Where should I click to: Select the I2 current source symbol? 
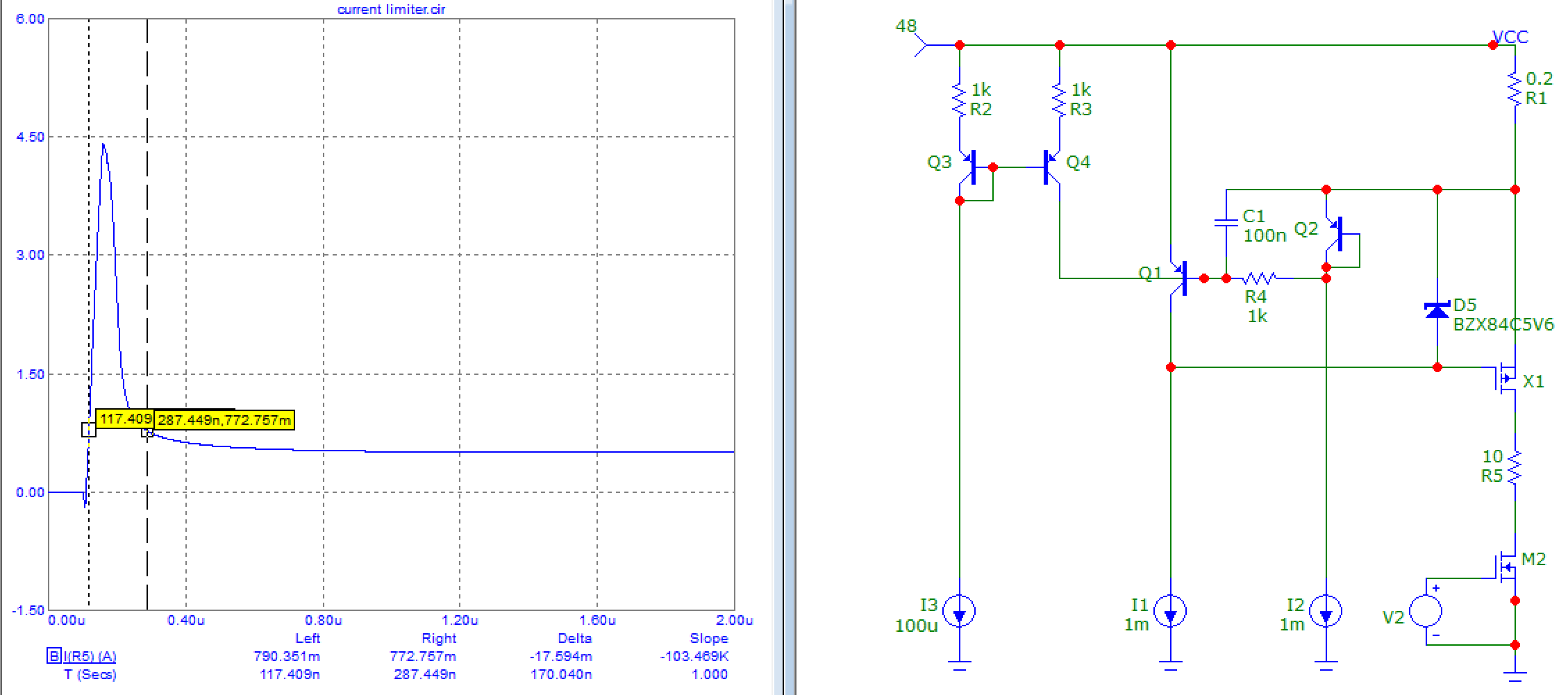click(1326, 612)
